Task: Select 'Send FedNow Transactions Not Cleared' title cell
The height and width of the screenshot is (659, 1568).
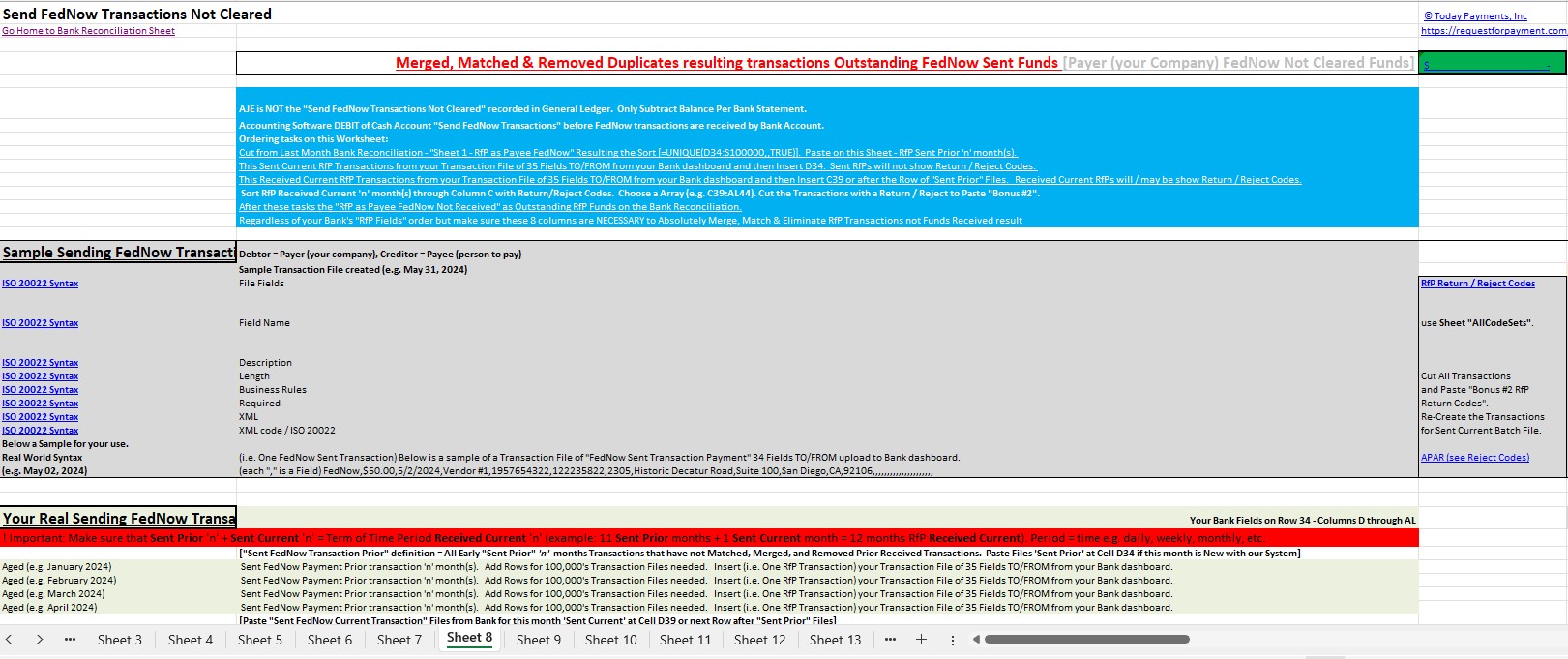Action: click(x=136, y=14)
